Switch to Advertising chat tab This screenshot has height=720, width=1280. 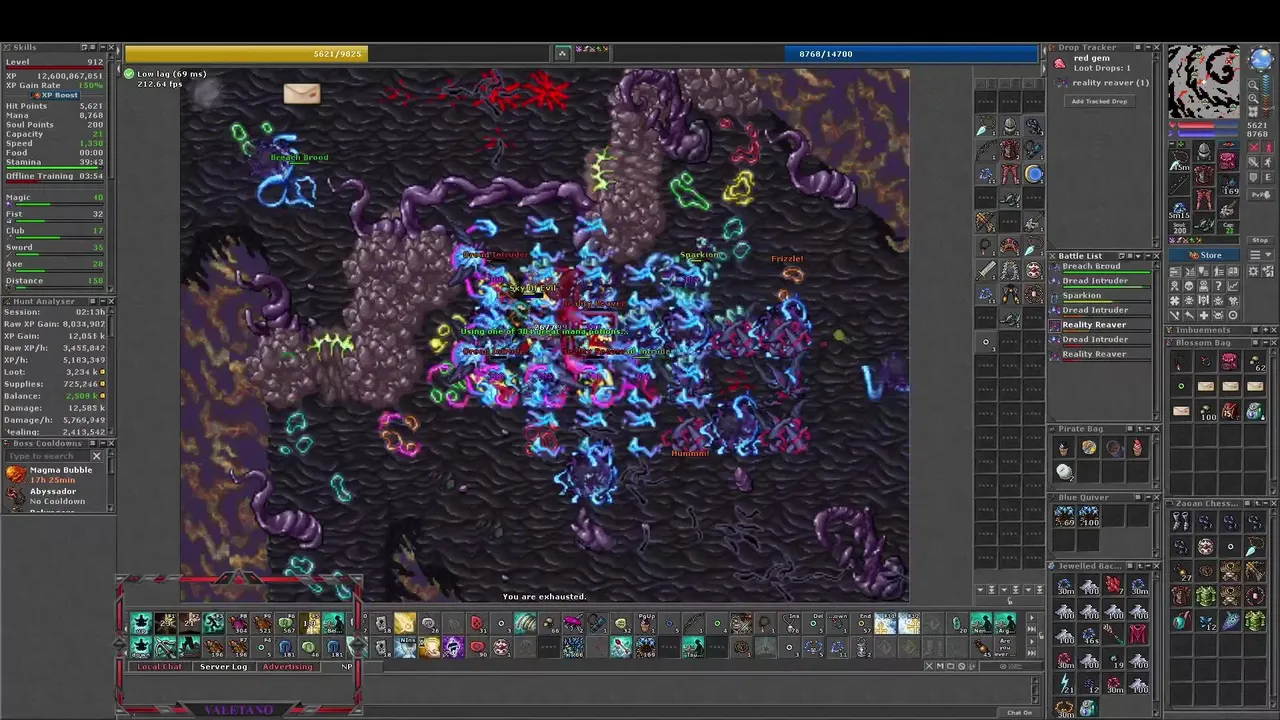pos(288,667)
